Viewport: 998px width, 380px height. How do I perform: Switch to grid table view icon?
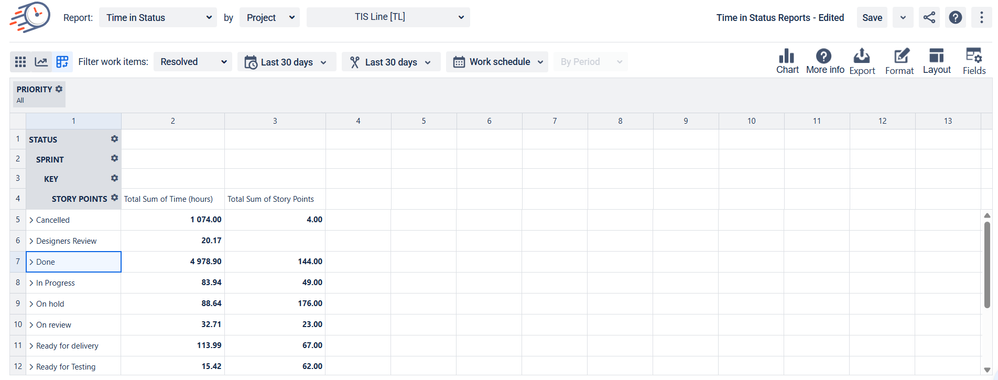pos(20,62)
